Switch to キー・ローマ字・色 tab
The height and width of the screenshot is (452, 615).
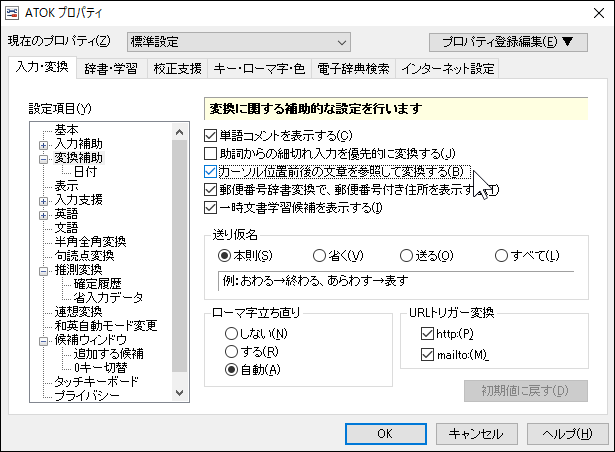click(x=259, y=69)
